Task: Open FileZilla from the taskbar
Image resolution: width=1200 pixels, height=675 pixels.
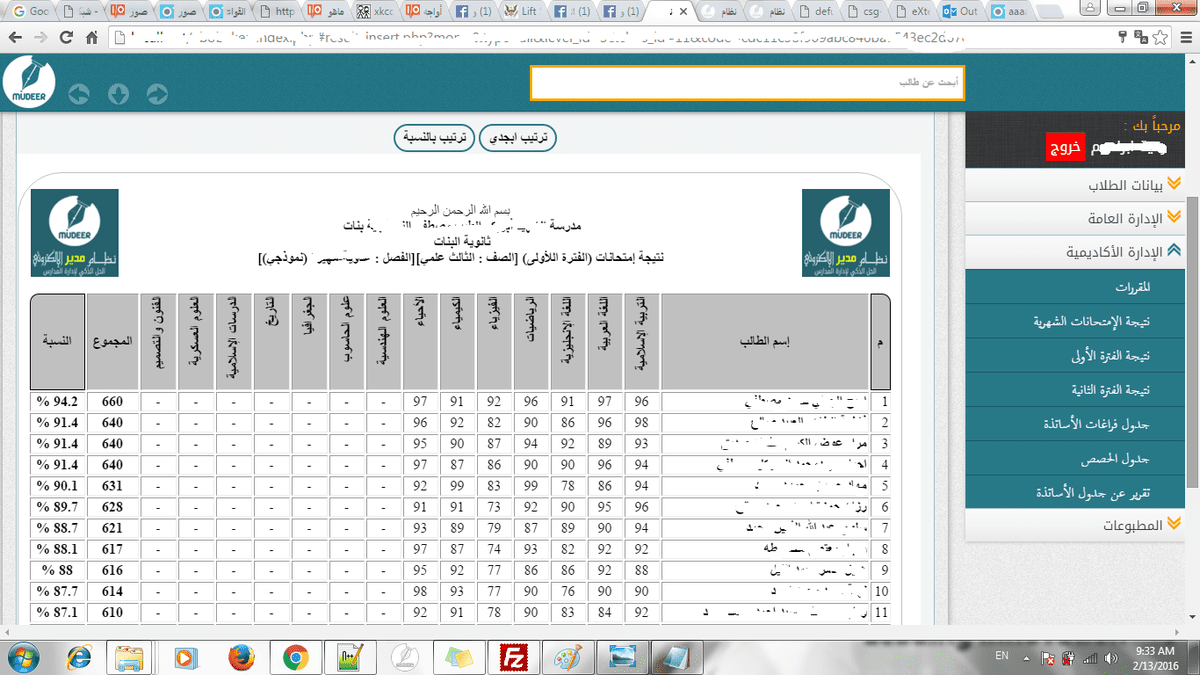Action: 516,657
